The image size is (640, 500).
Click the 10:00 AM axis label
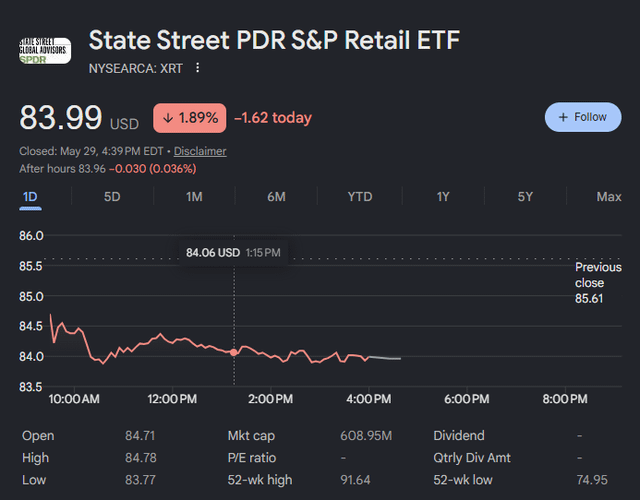point(74,399)
